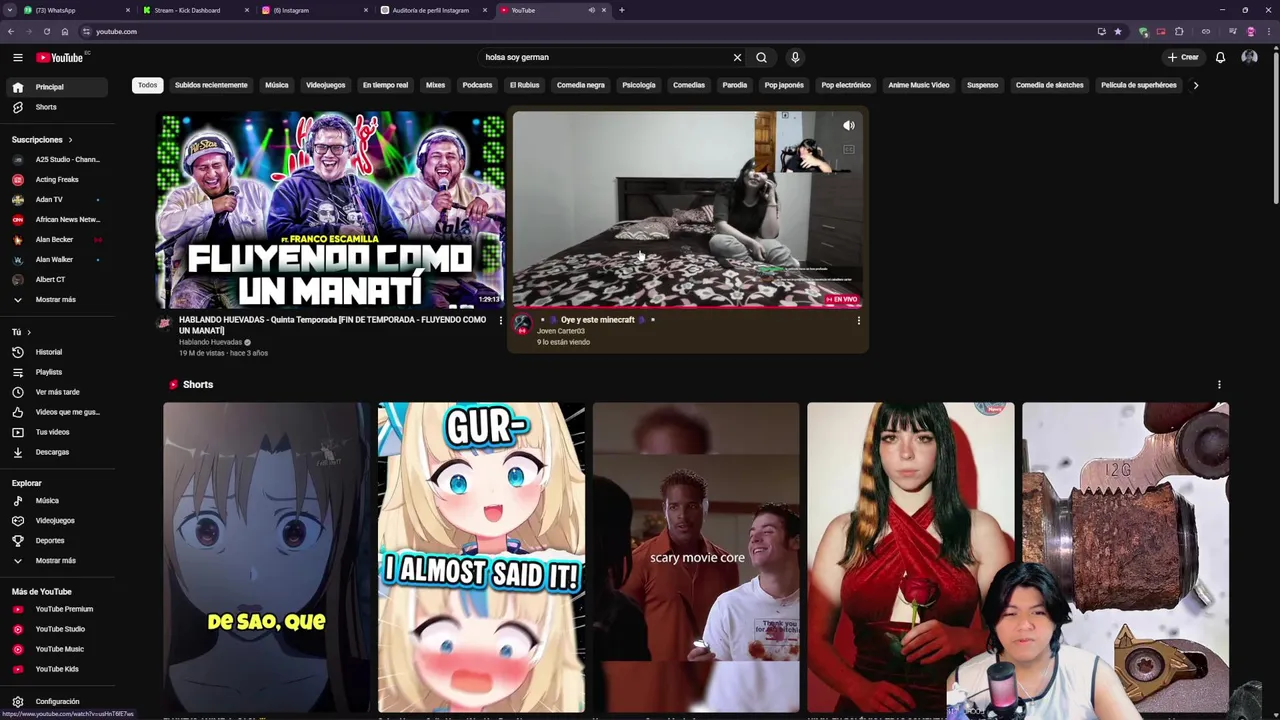Viewport: 1280px width, 720px height.
Task: Select Subidos recientemente chip
Action: click(x=211, y=85)
